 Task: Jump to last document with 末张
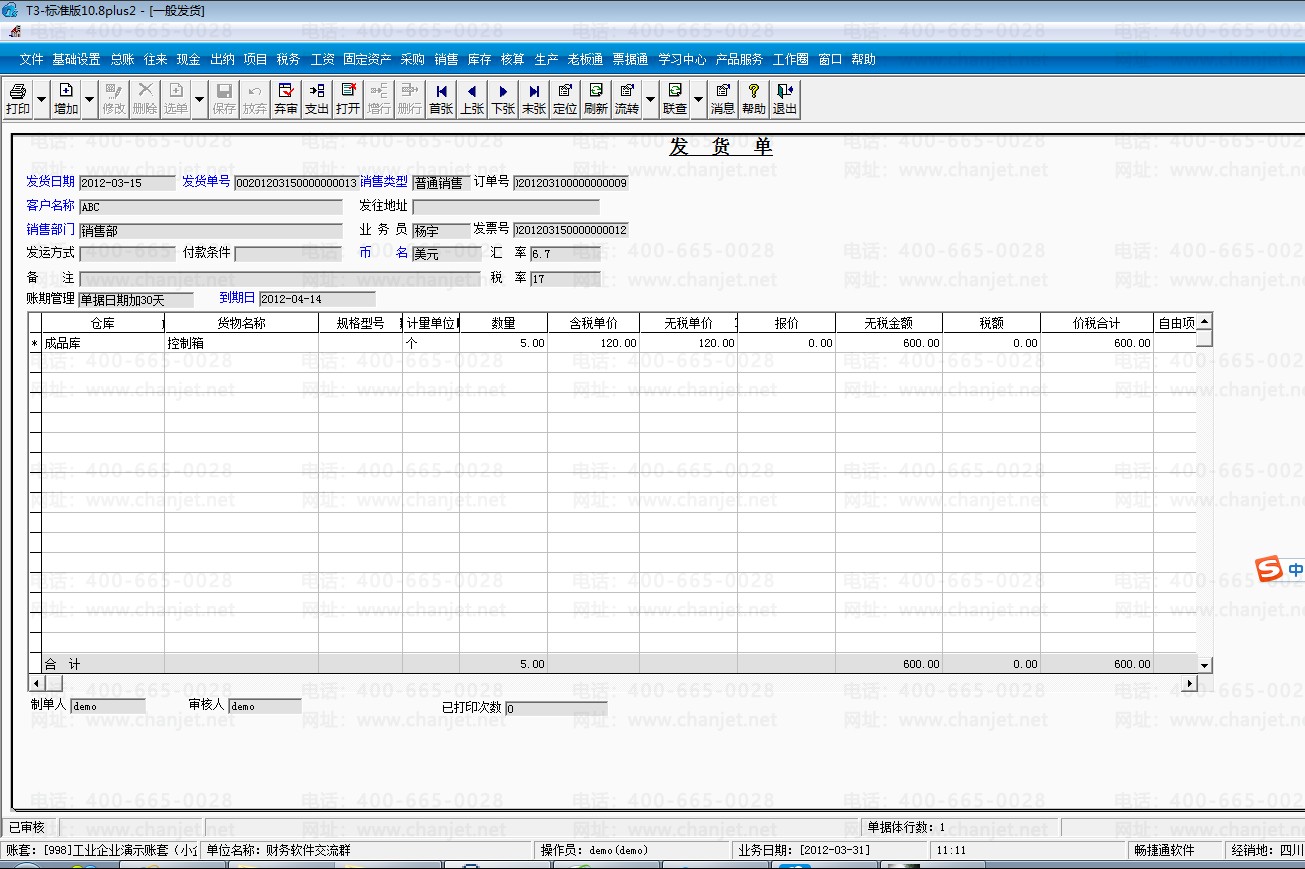pos(534,99)
